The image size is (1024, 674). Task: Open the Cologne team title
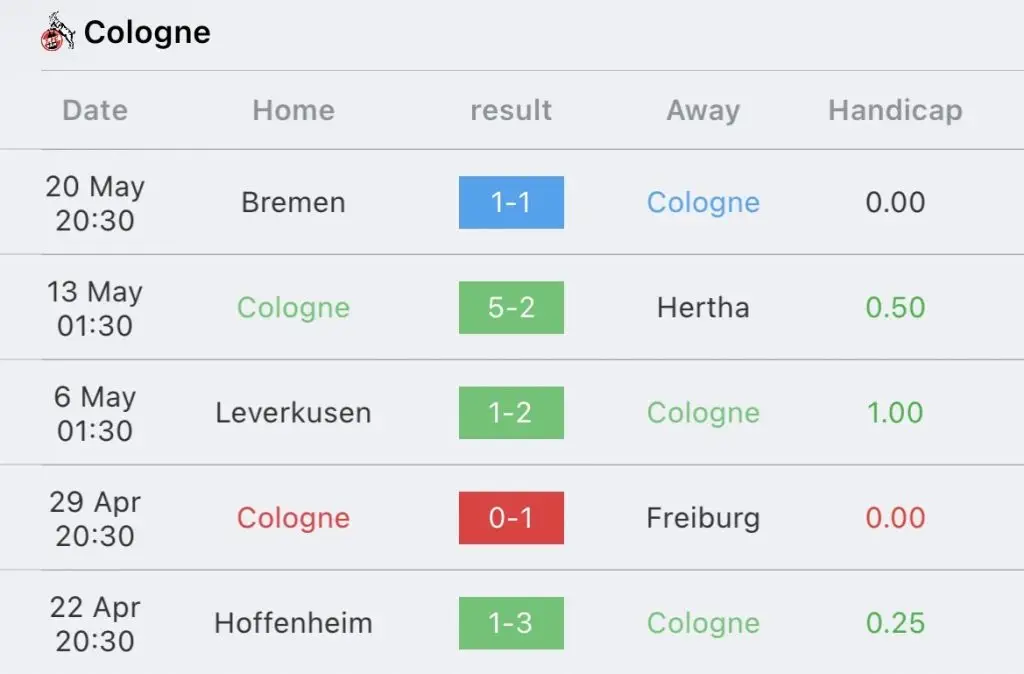tap(147, 33)
